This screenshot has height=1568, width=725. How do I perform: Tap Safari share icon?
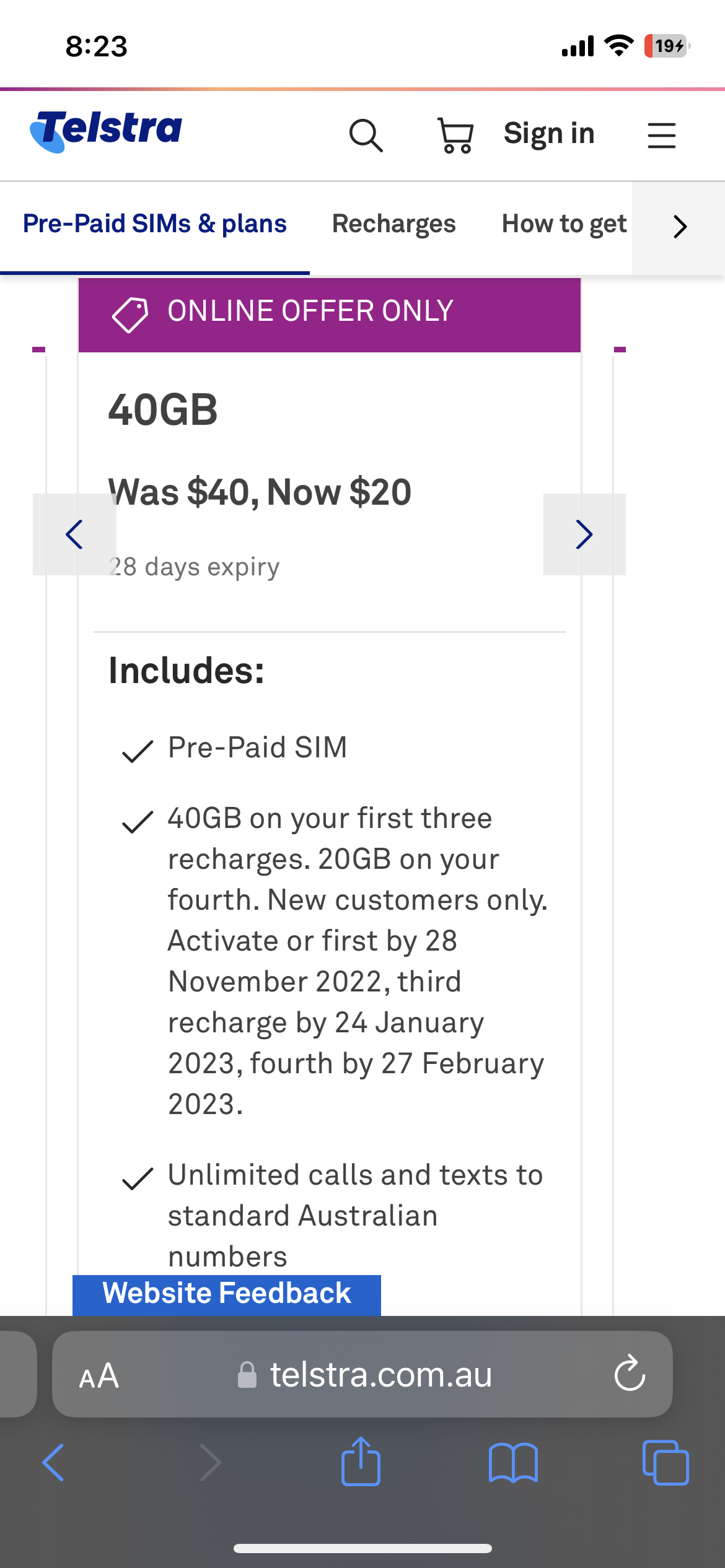(361, 1462)
